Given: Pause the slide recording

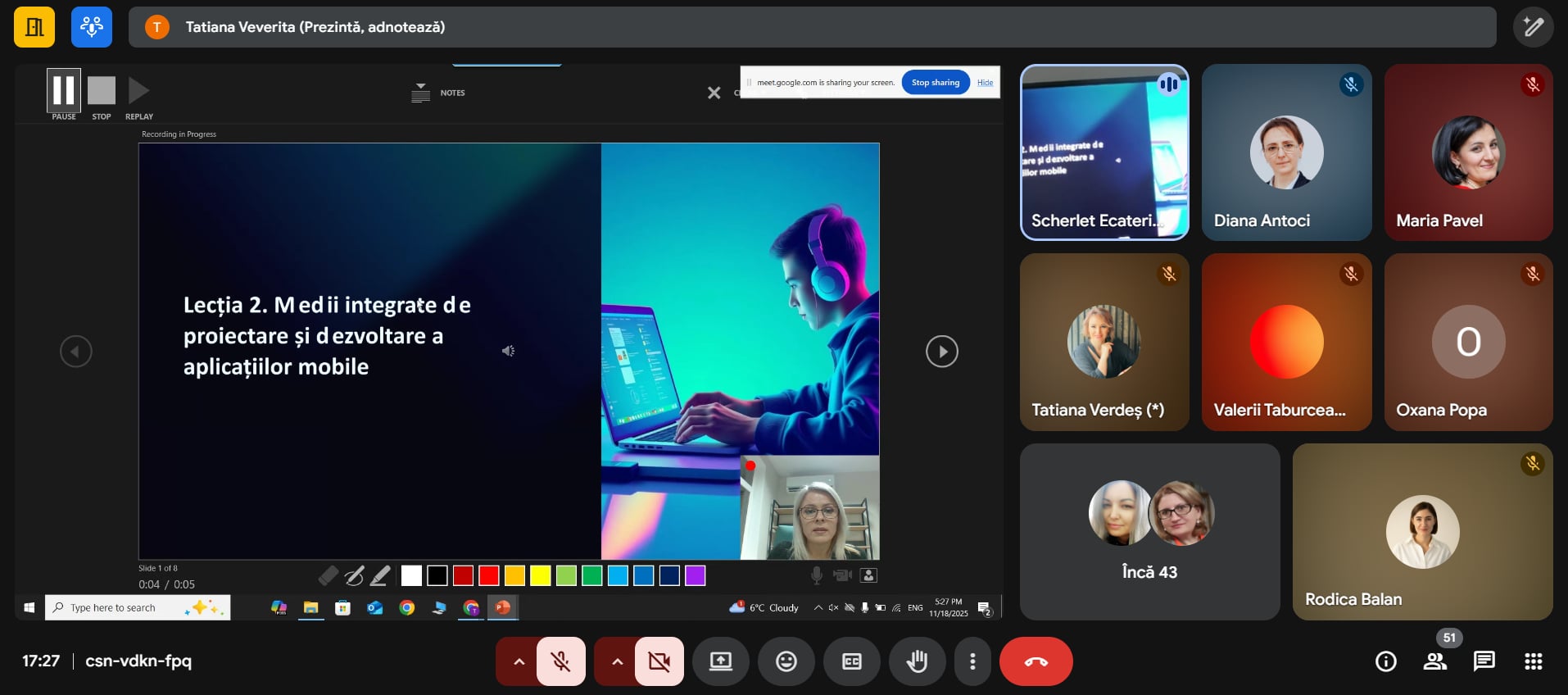Looking at the screenshot, I should point(64,90).
